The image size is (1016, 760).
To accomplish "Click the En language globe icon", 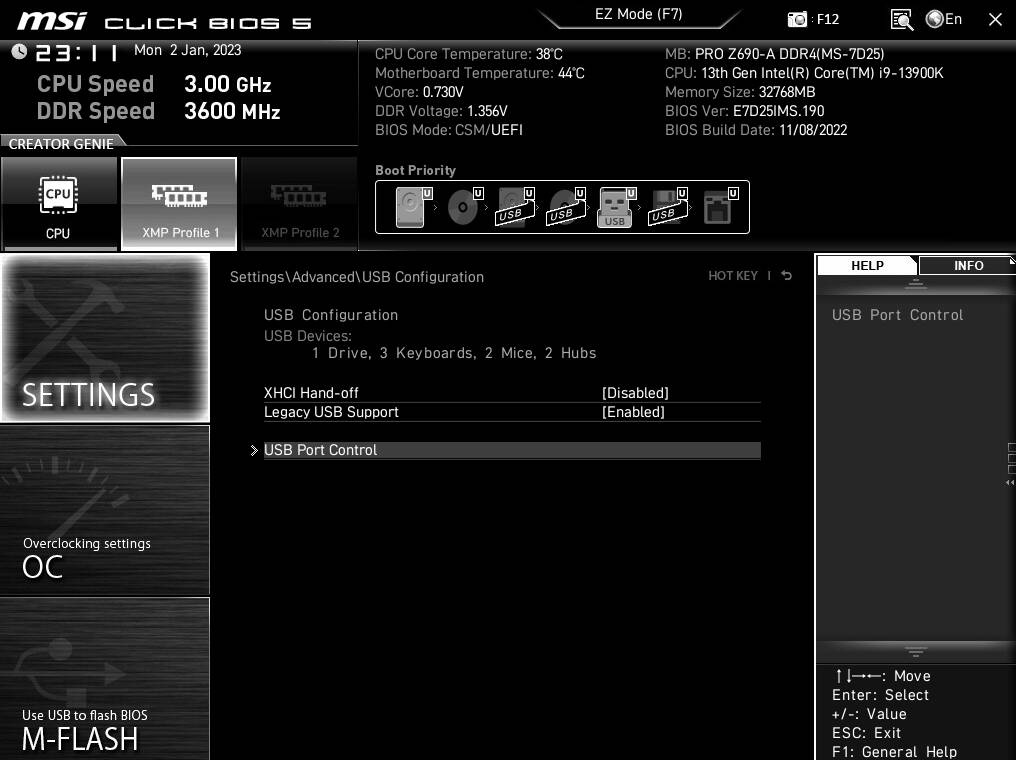I will (x=936, y=18).
